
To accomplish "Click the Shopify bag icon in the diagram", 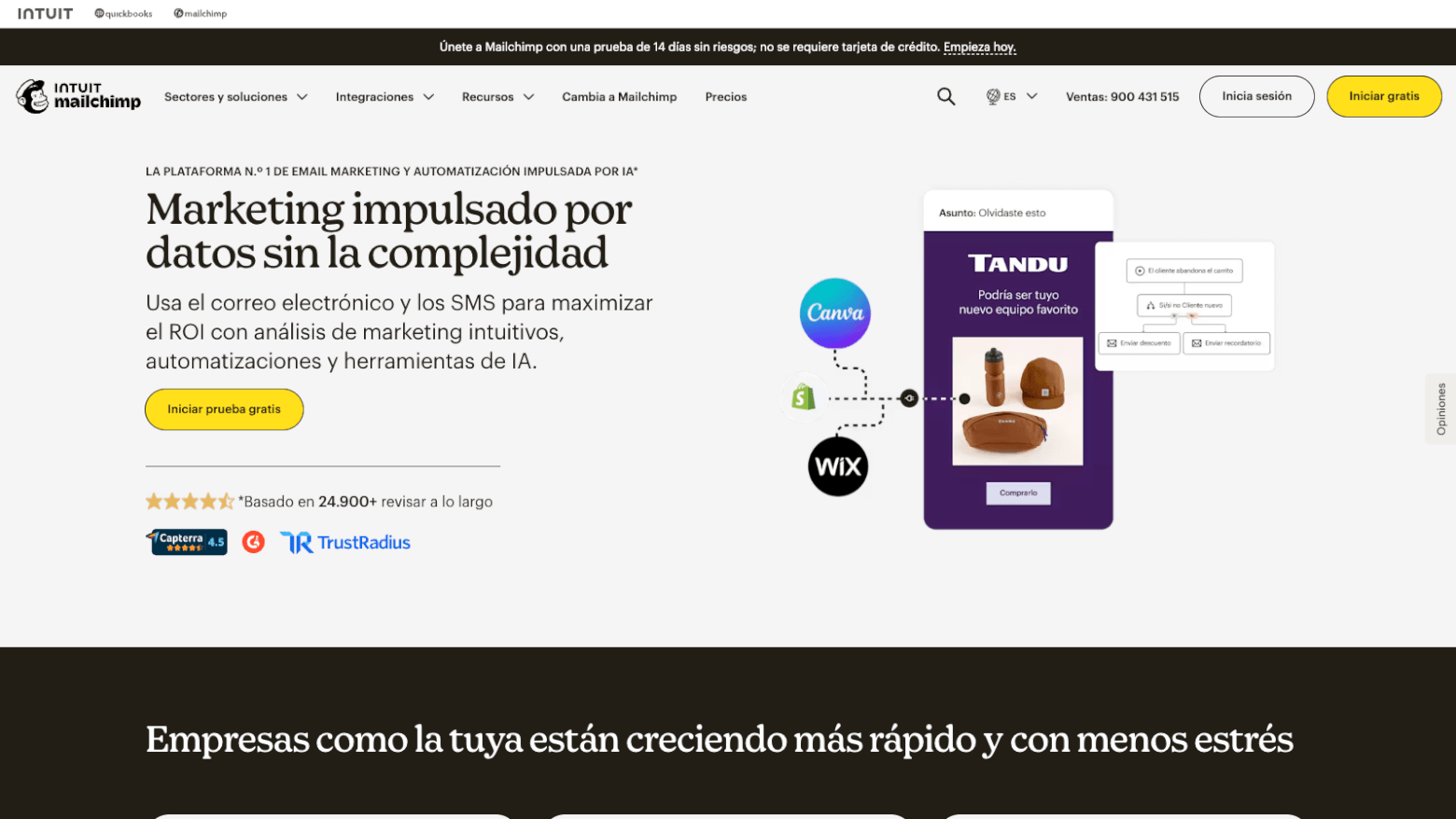I will (801, 396).
